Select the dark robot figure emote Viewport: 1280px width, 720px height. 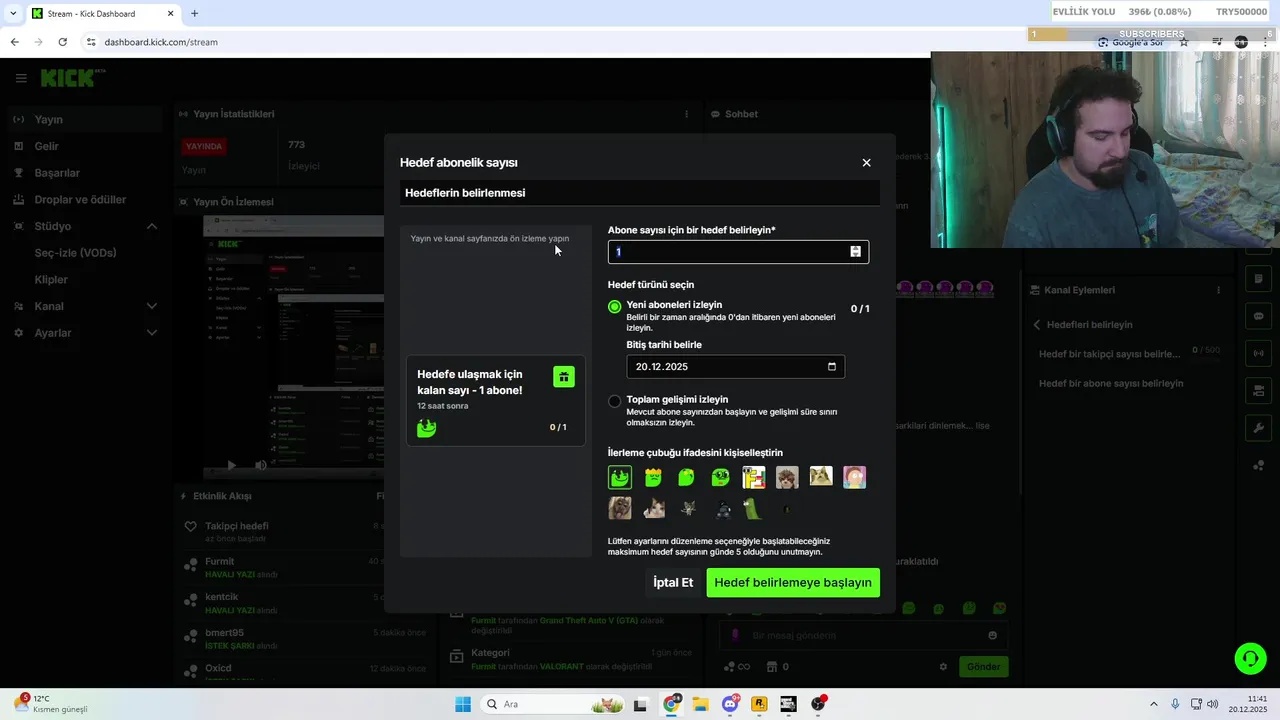pos(721,509)
